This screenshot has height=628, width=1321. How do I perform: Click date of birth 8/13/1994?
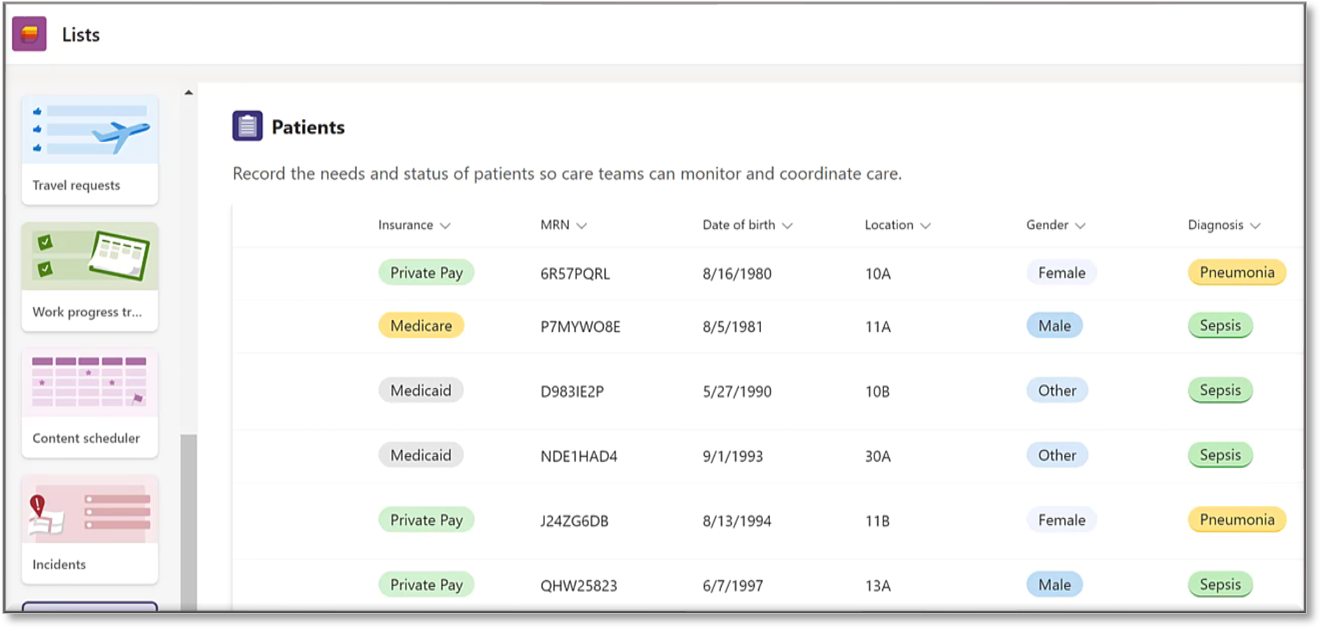pyautogui.click(x=737, y=521)
